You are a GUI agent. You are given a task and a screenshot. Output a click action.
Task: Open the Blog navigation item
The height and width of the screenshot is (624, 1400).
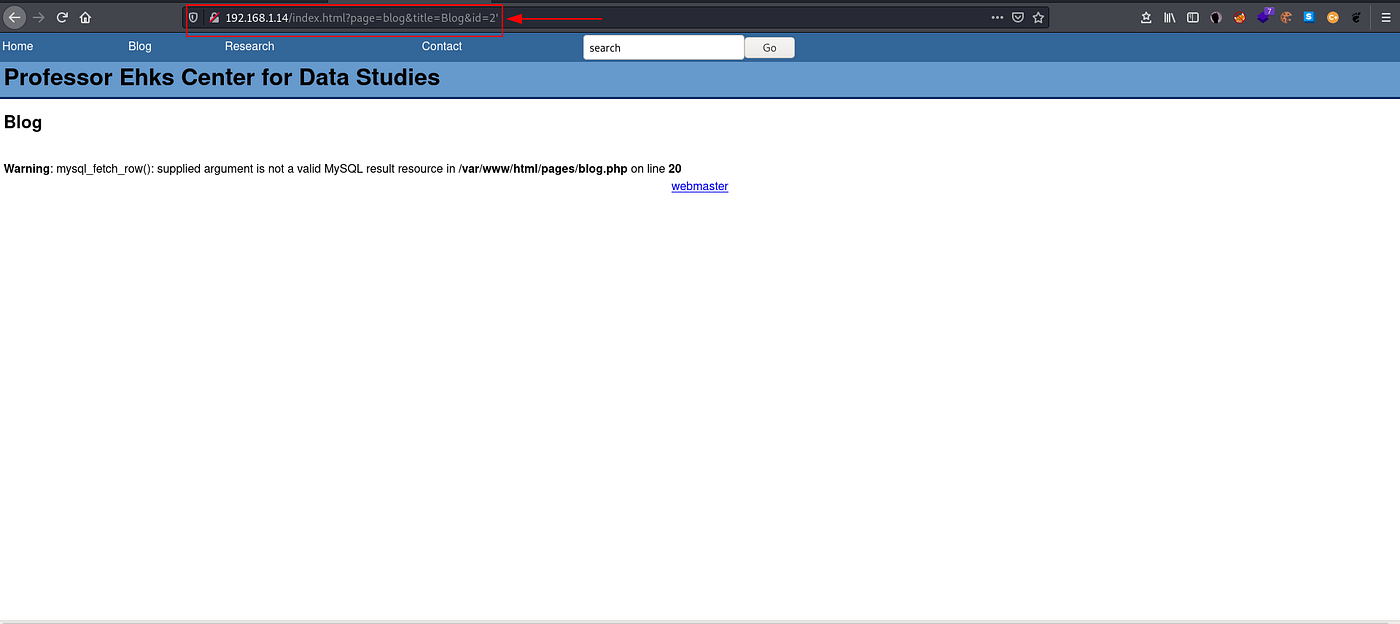click(x=139, y=46)
